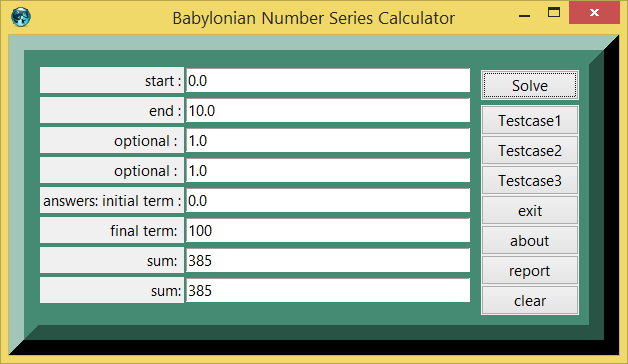Screen dimensions: 628x364
Task: Click the exit button
Action: (x=529, y=211)
